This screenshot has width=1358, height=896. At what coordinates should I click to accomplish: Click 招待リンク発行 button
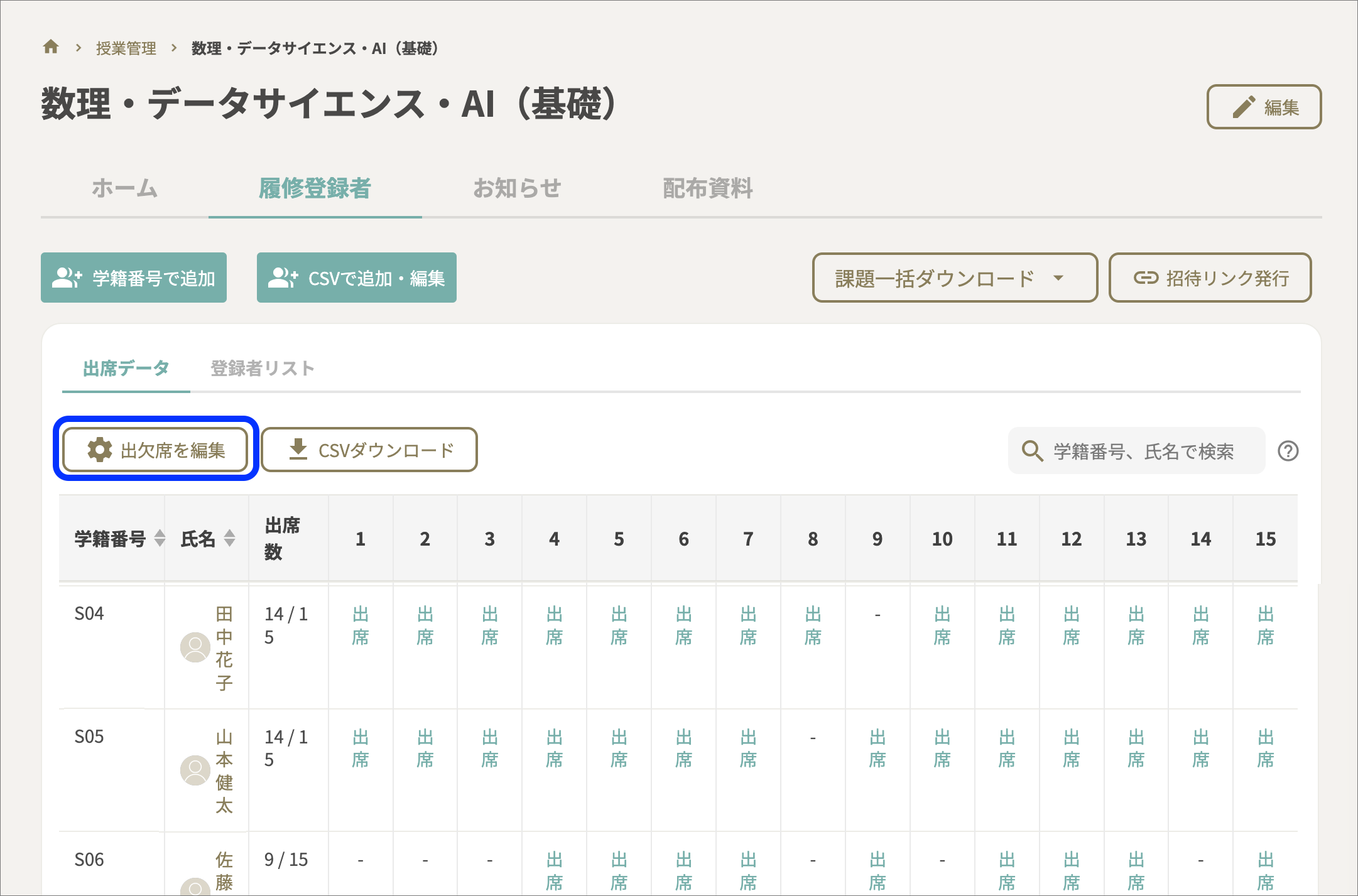(x=1210, y=278)
